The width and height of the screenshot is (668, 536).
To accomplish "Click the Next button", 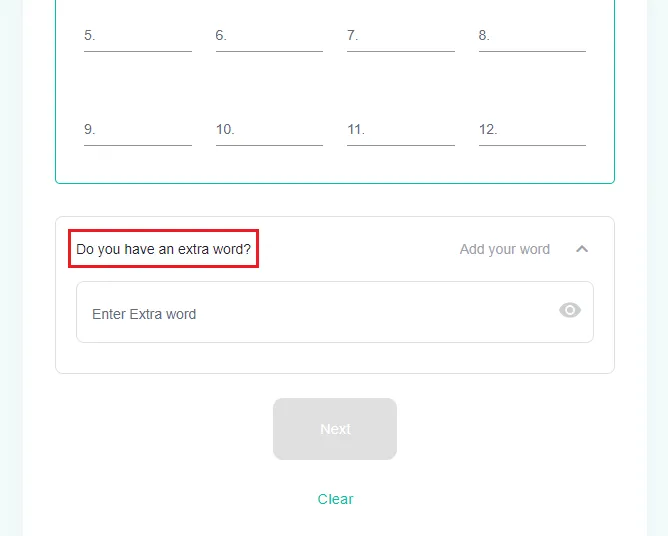I will [335, 429].
